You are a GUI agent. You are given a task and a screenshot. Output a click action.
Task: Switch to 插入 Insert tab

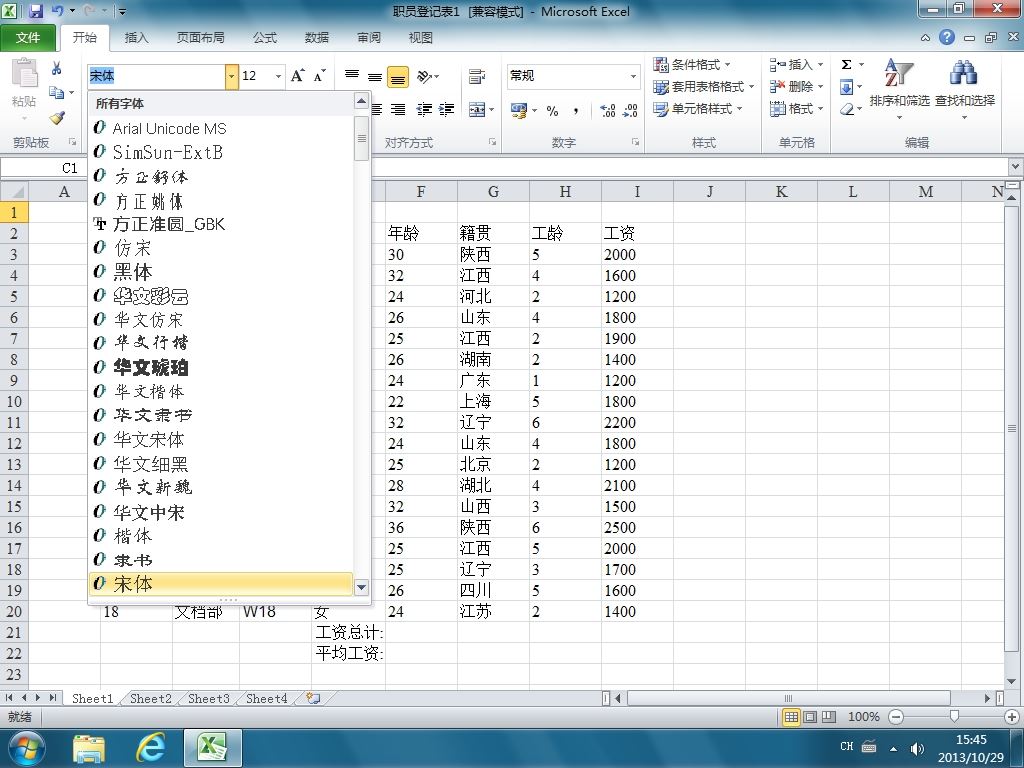point(136,38)
